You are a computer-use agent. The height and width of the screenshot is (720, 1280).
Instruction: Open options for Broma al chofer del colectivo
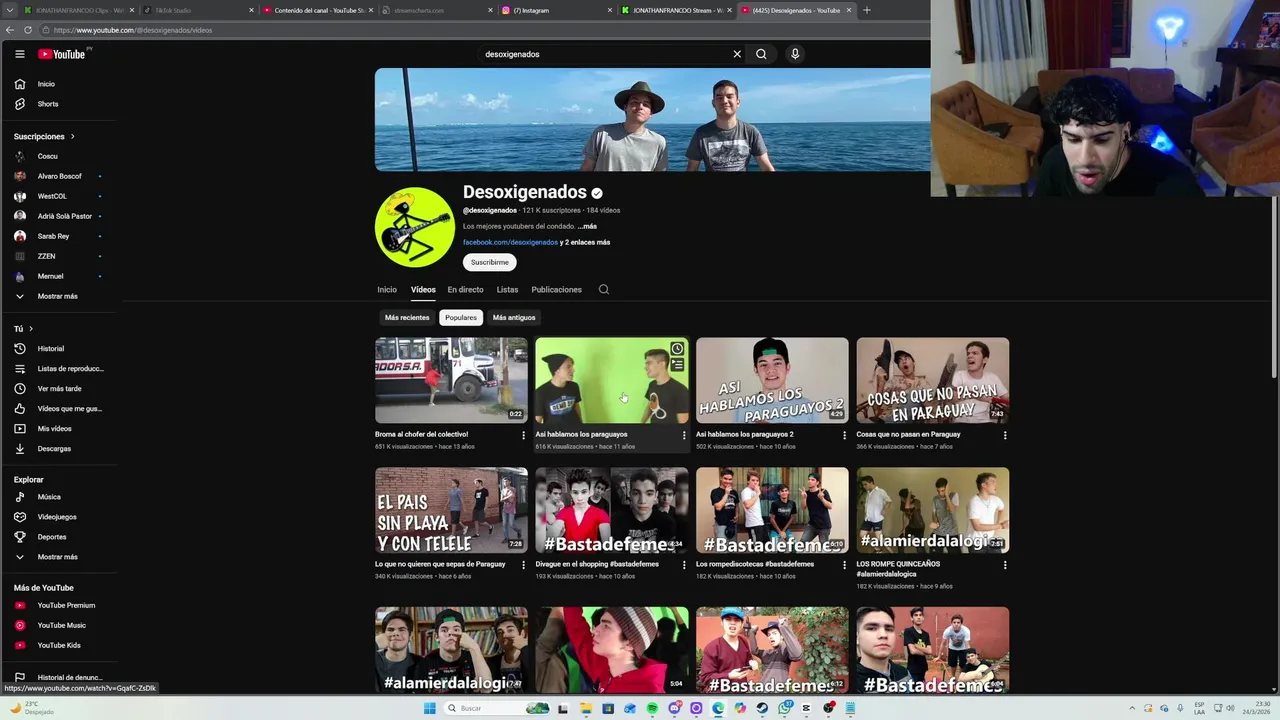pyautogui.click(x=523, y=435)
